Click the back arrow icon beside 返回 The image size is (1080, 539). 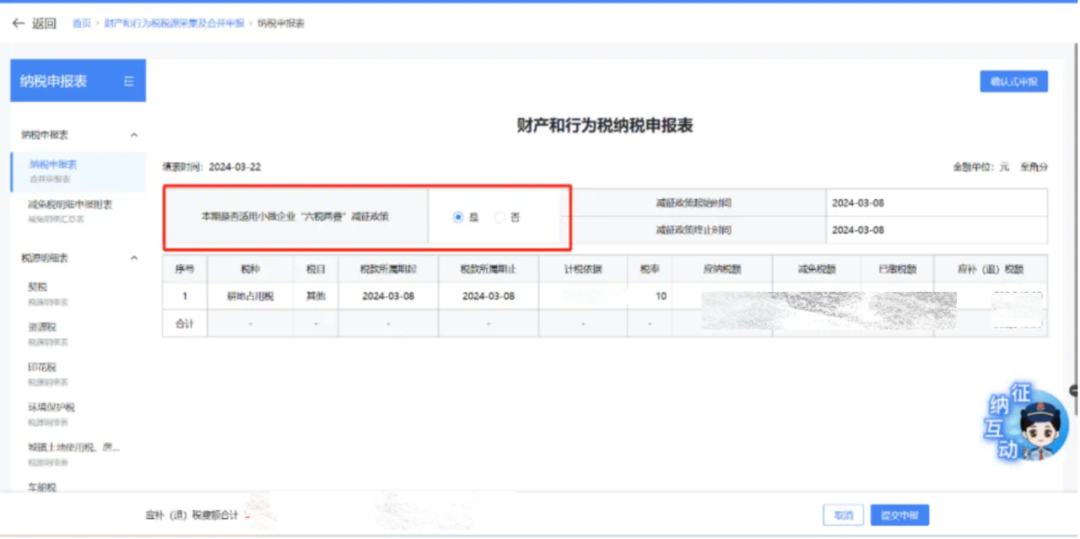pos(17,23)
